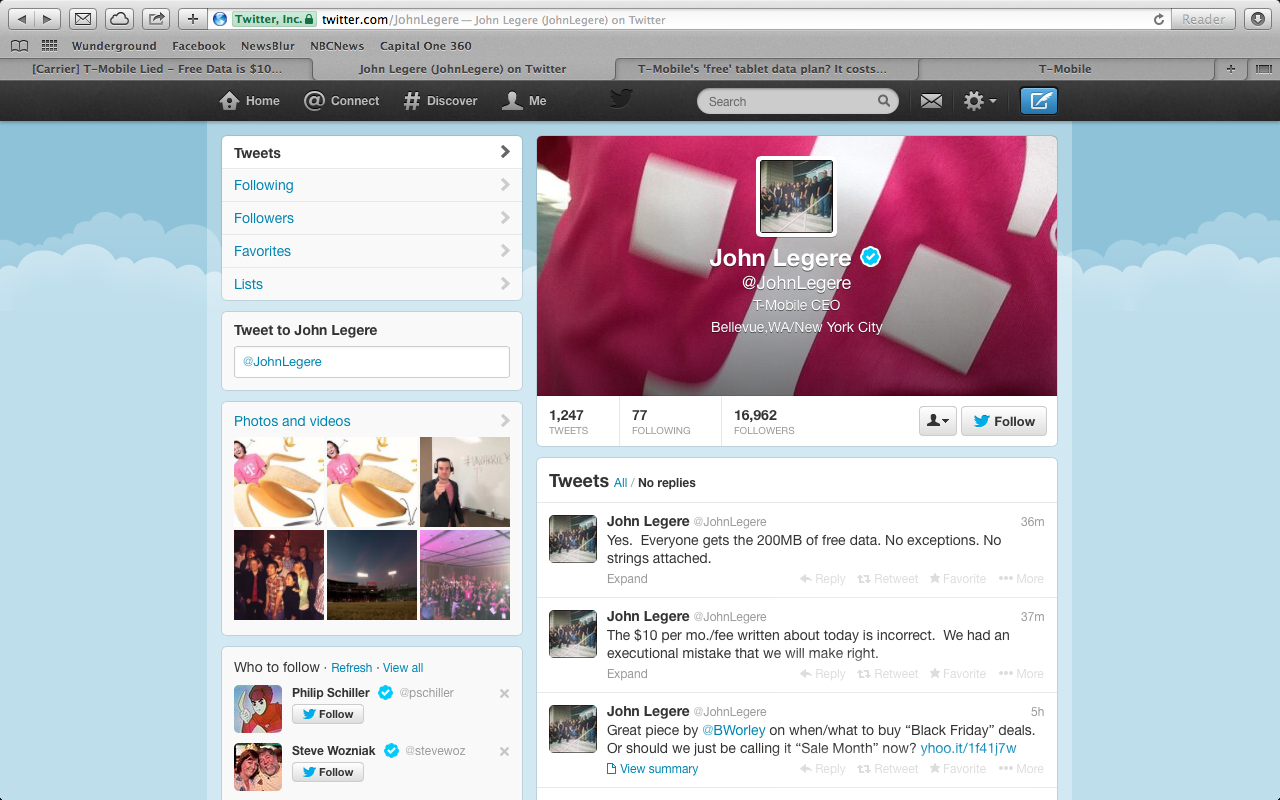This screenshot has width=1280, height=800.
Task: Open Capital One 360 bookmark
Action: click(x=425, y=46)
